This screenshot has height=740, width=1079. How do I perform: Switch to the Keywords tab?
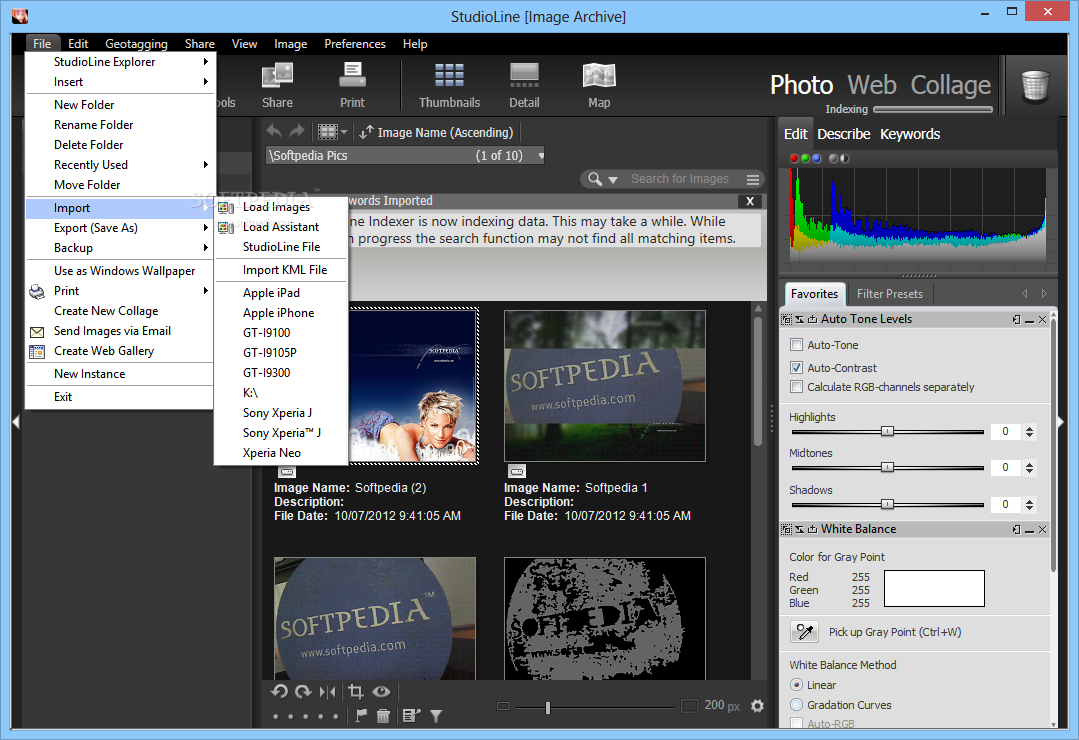(910, 134)
